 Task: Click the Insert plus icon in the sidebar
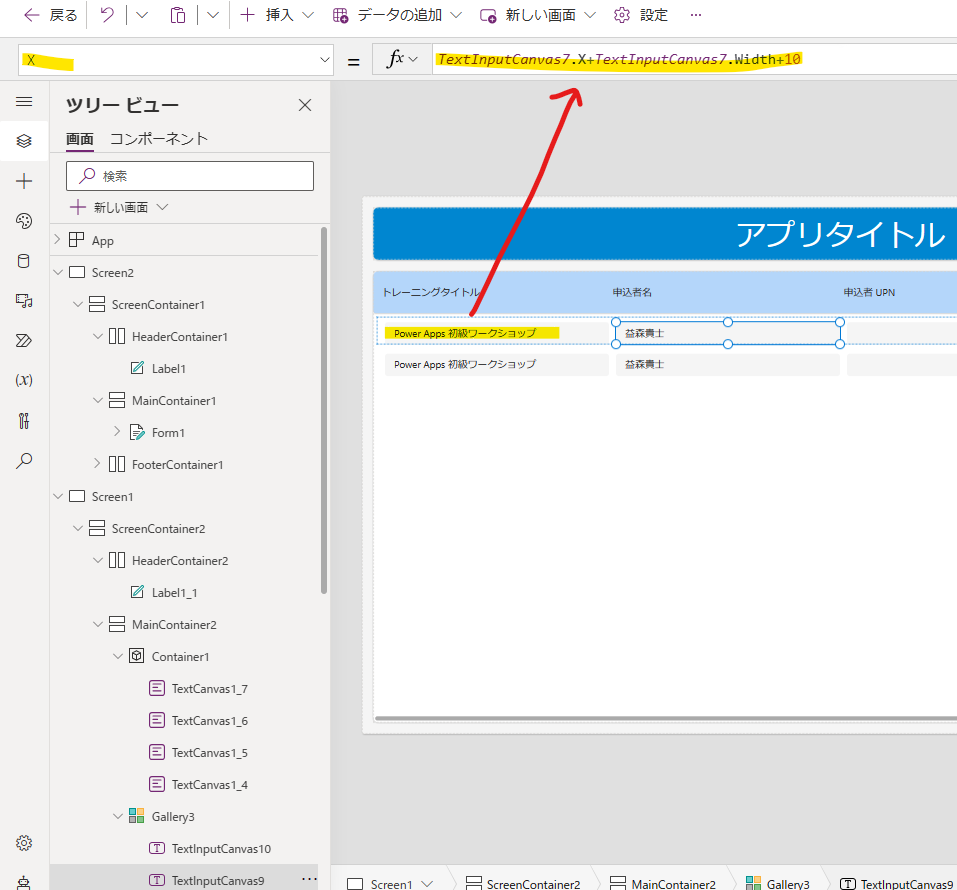click(24, 181)
